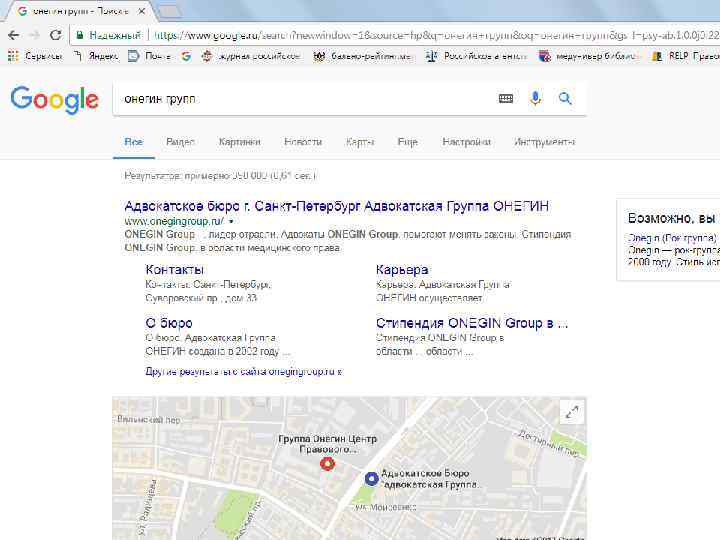The height and width of the screenshot is (540, 720).
Task: Expand the map with fullscreen arrows icon
Action: pyautogui.click(x=572, y=412)
